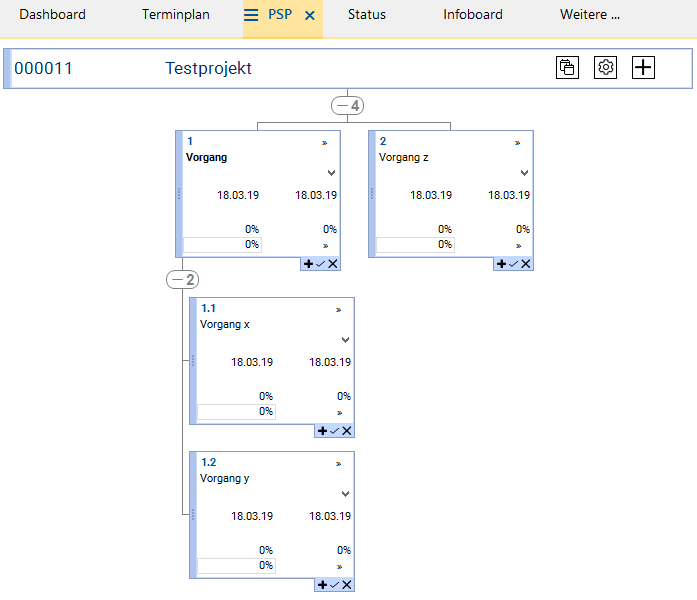Grab the drag handle dots of card 1 Vorgang

tap(179, 193)
